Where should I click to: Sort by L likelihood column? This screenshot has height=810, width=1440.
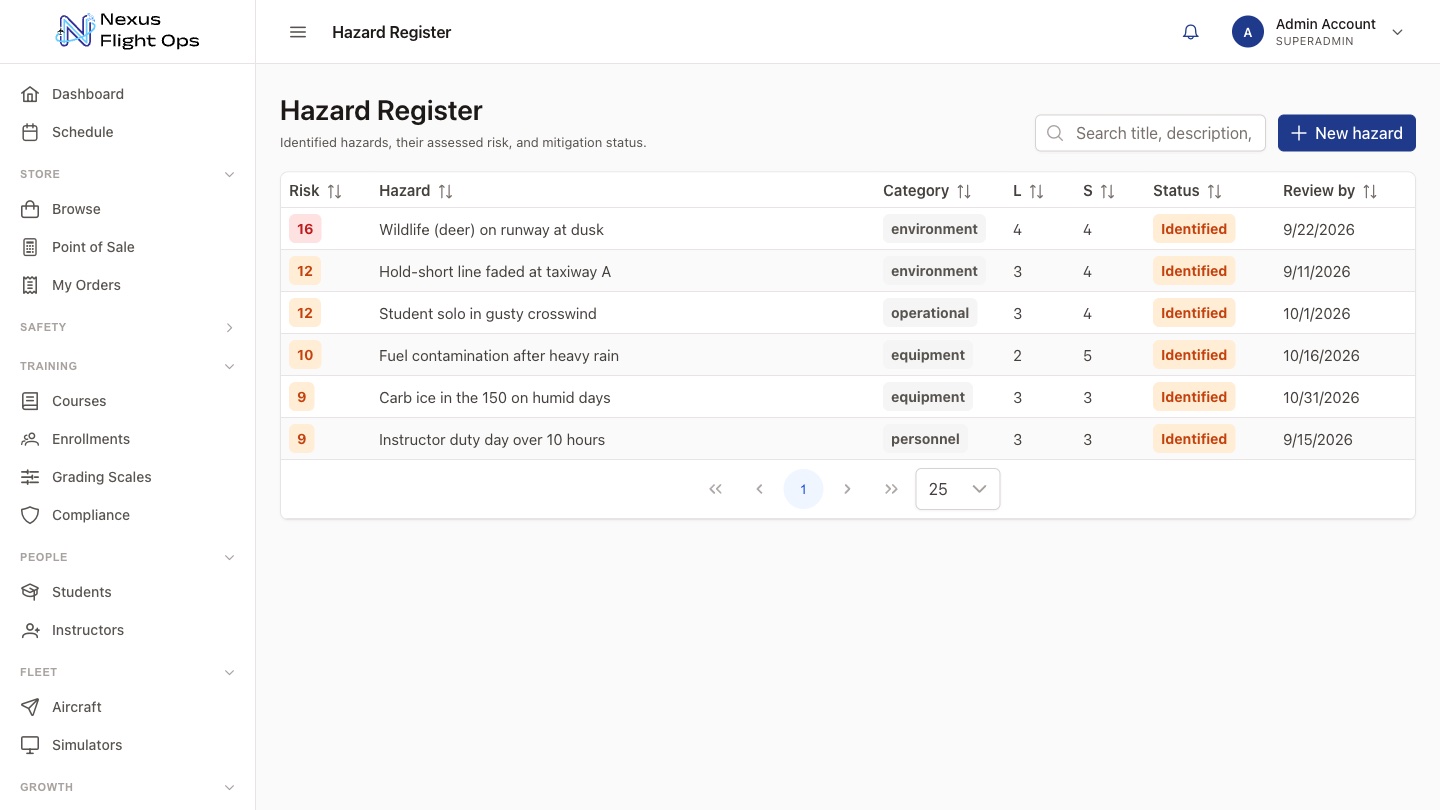1037,191
